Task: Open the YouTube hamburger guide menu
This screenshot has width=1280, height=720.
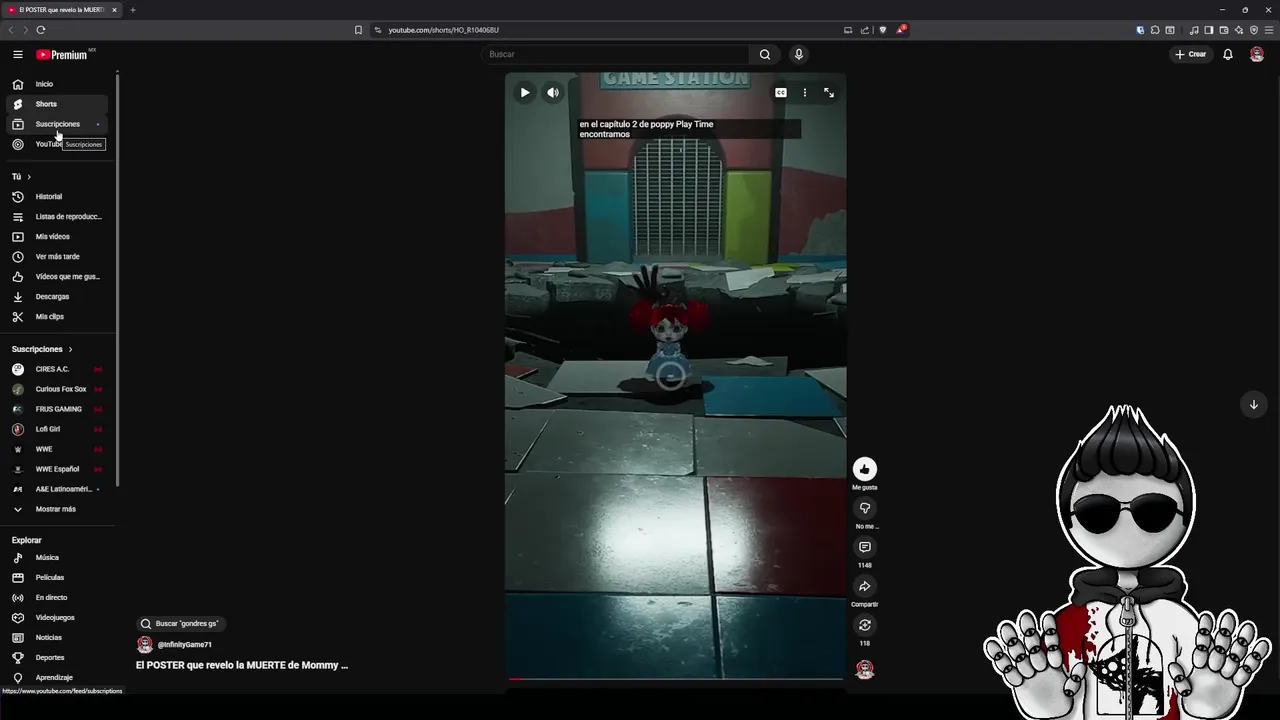Action: (17, 54)
